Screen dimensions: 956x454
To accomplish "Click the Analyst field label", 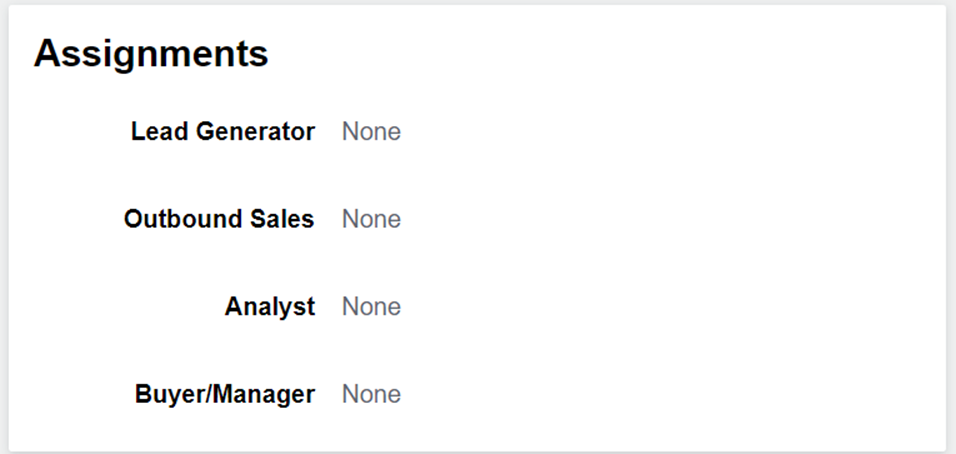I will click(x=269, y=307).
